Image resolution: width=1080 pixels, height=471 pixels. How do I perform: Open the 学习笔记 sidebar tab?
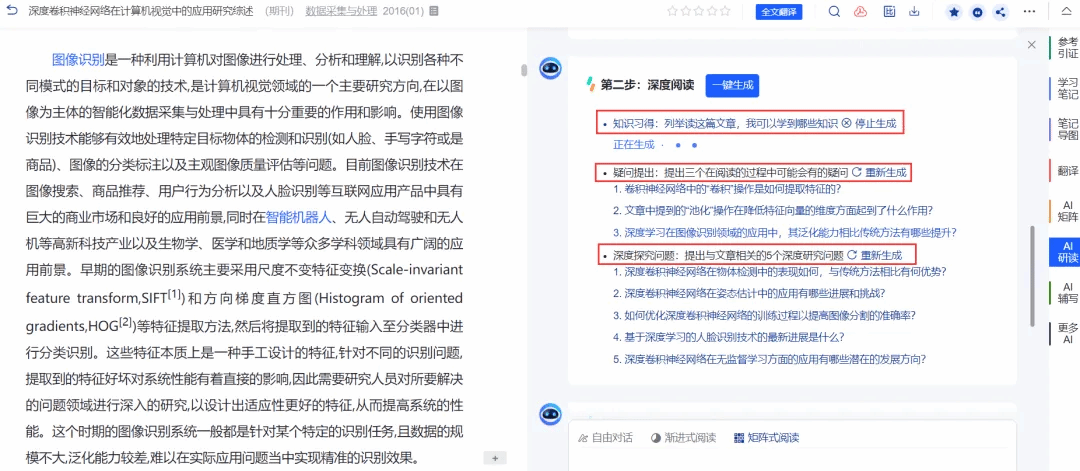coord(1066,89)
